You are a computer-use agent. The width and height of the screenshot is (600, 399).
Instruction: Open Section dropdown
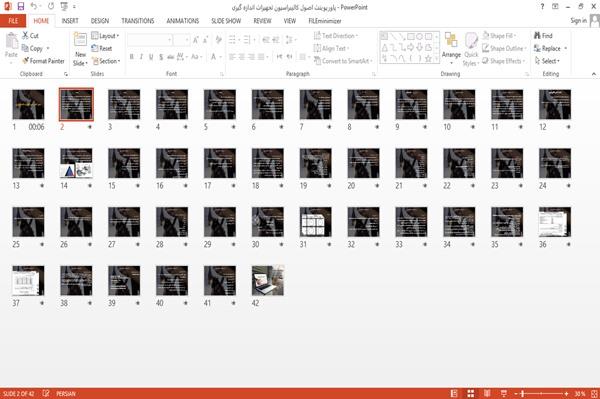106,61
